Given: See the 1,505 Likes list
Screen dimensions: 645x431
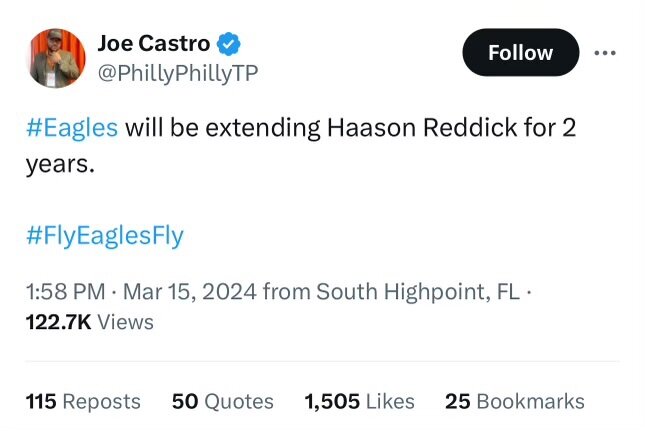Looking at the screenshot, I should click(359, 401).
